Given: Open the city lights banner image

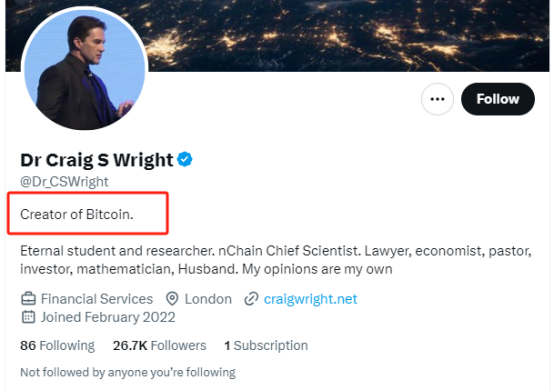Looking at the screenshot, I should [x=277, y=35].
